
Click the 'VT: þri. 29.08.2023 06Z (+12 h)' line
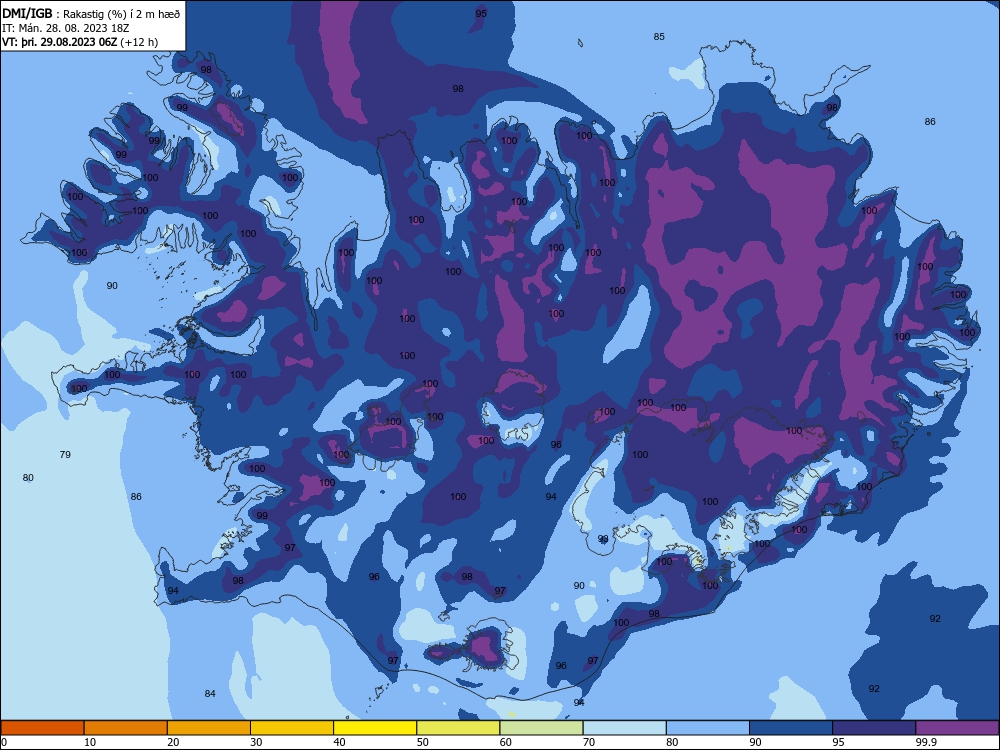[x=80, y=42]
